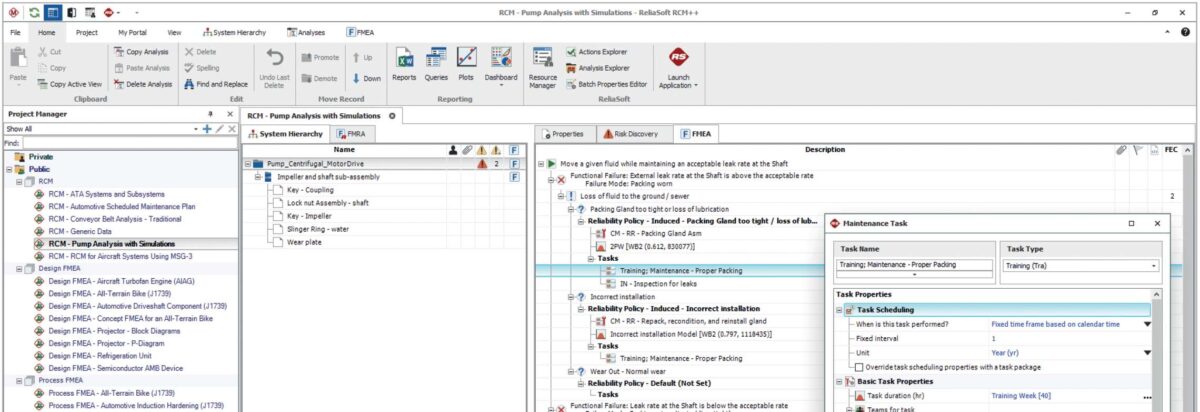Close the RCM - Pump Analysis with Simulations tab

coord(392,115)
